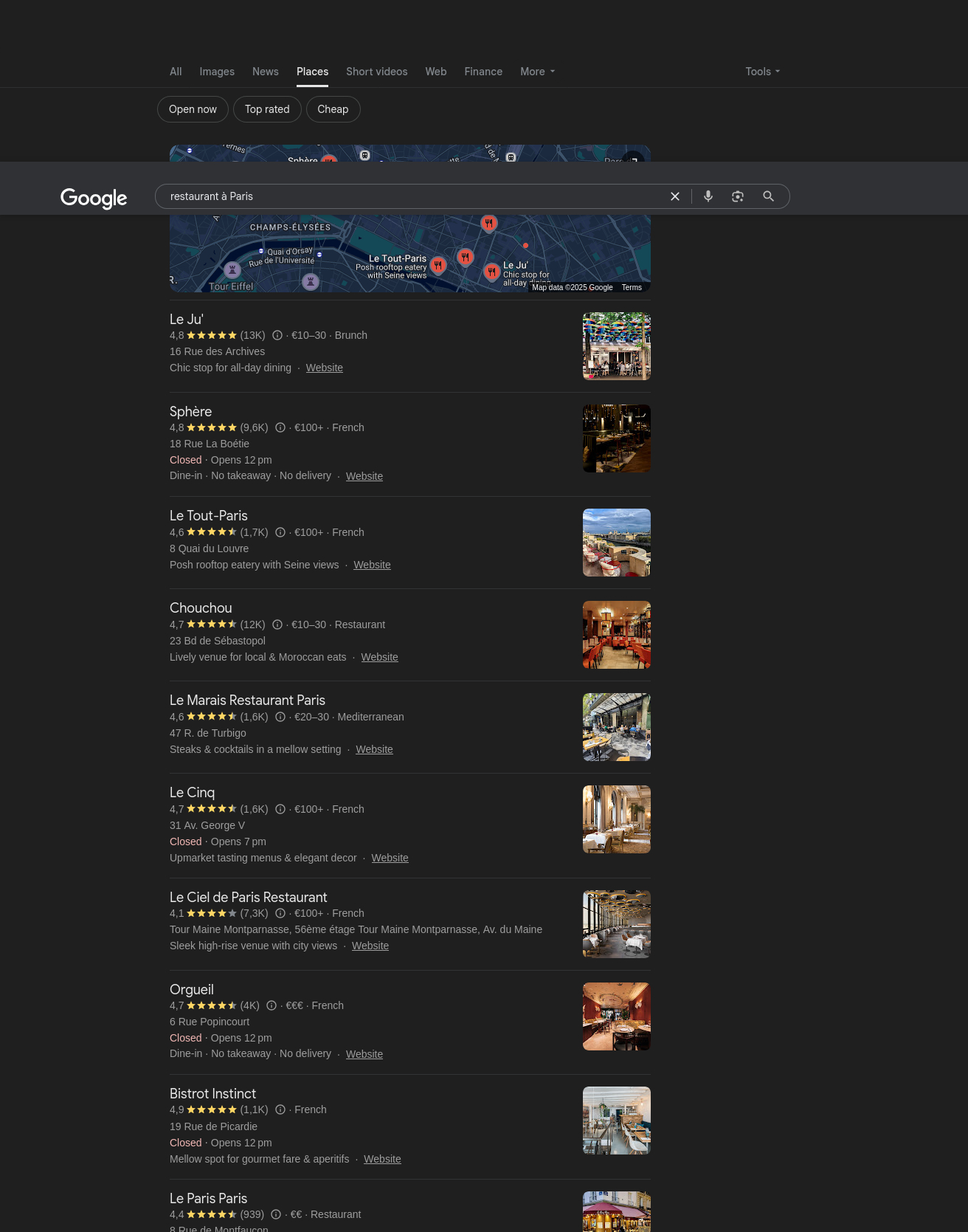Open map Terms link
The height and width of the screenshot is (1232, 968).
[x=632, y=287]
